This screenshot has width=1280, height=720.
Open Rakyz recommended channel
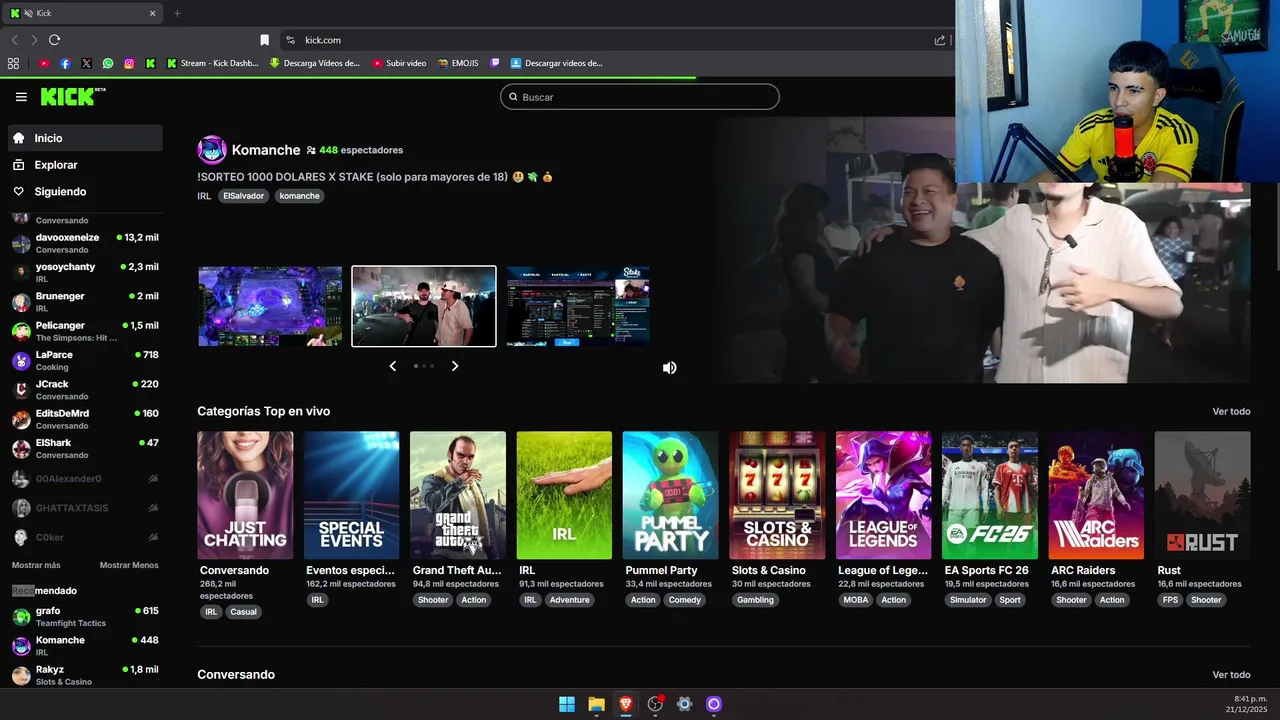(x=85, y=675)
